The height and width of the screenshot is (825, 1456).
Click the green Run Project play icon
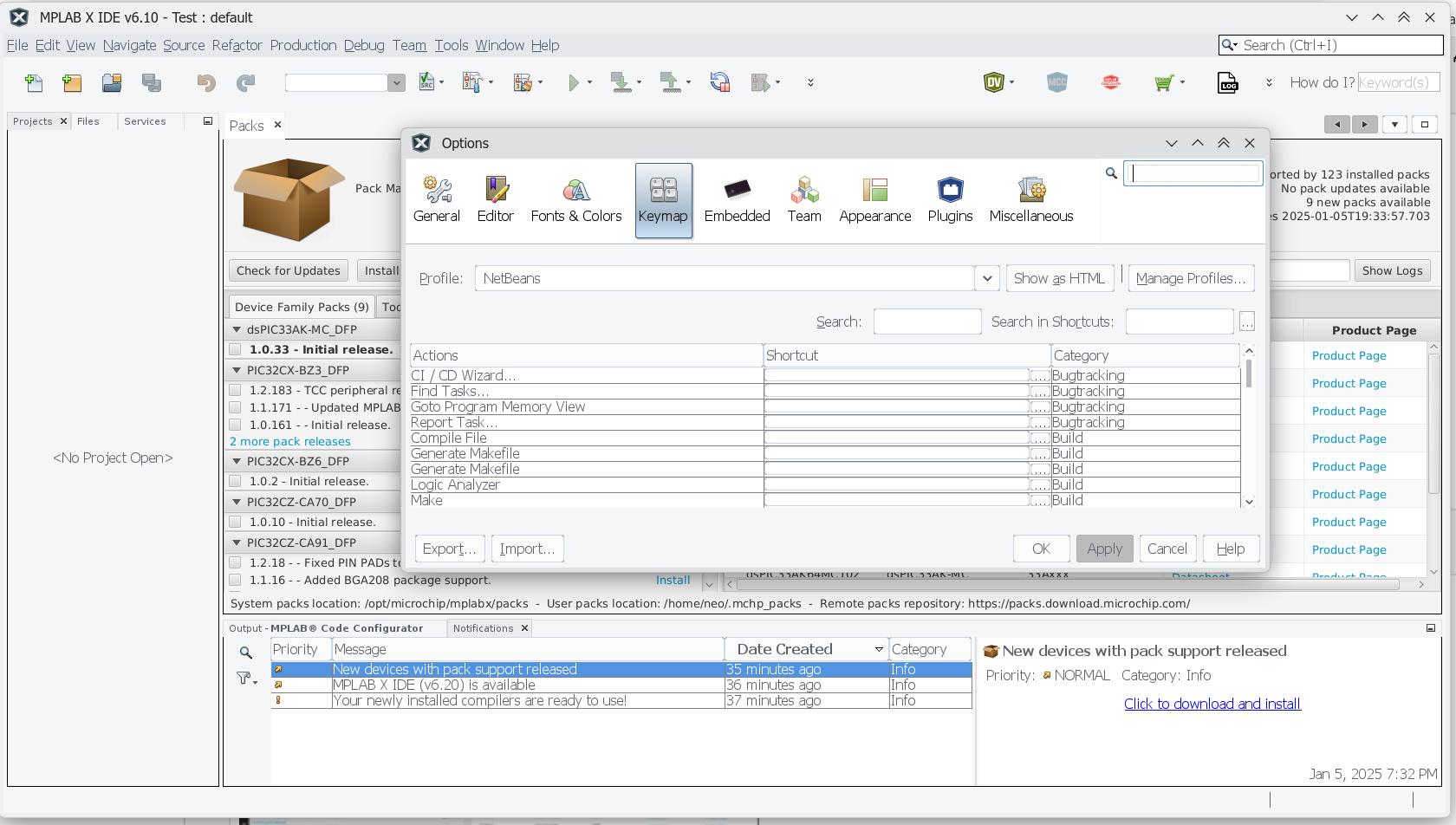[x=573, y=82]
